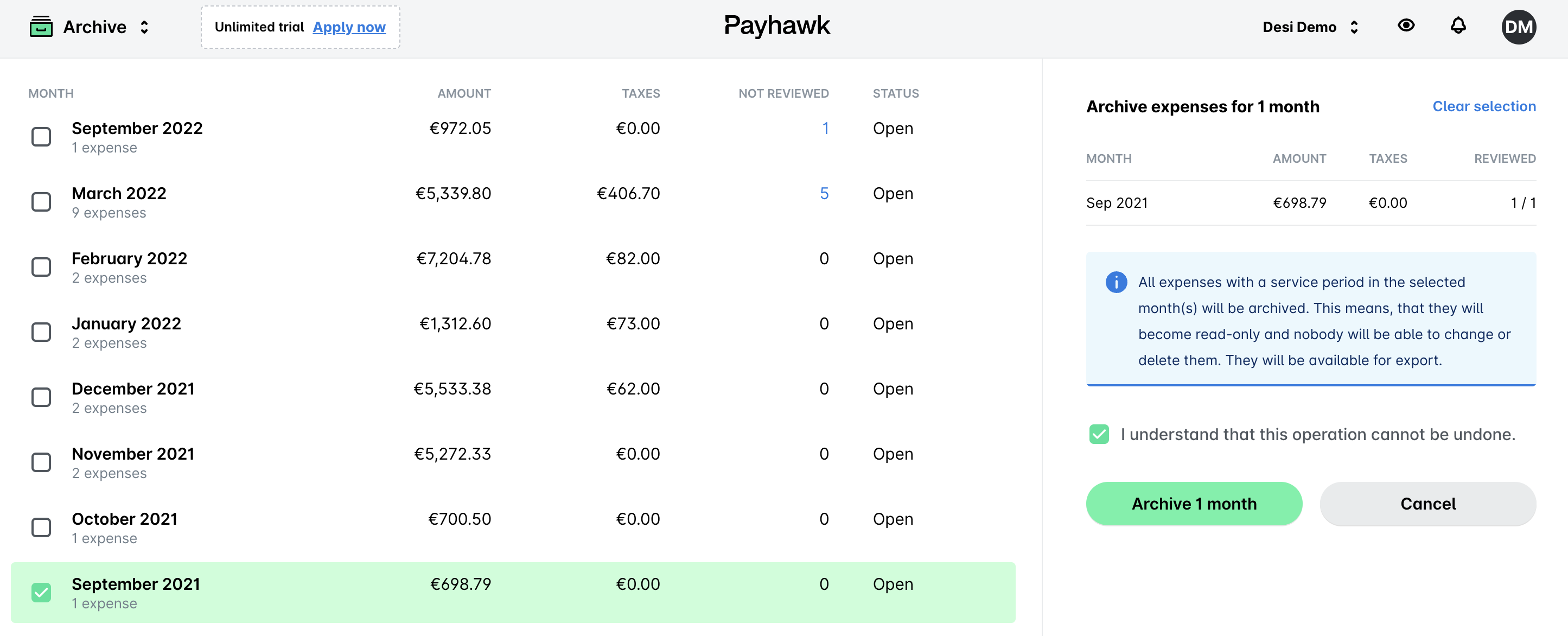Click the Archive 1 month button
Viewport: 1568px width, 636px height.
pyautogui.click(x=1194, y=504)
